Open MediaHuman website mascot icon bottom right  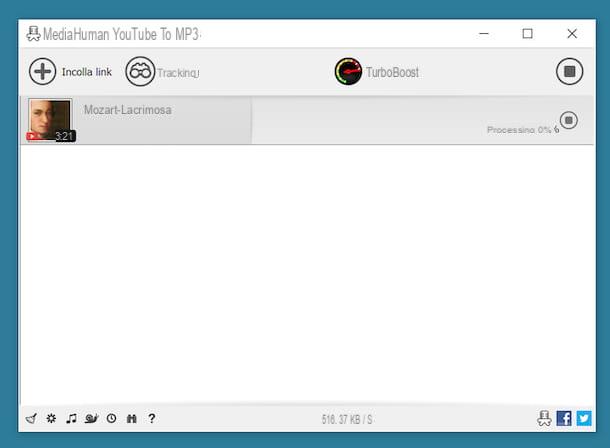coord(544,418)
